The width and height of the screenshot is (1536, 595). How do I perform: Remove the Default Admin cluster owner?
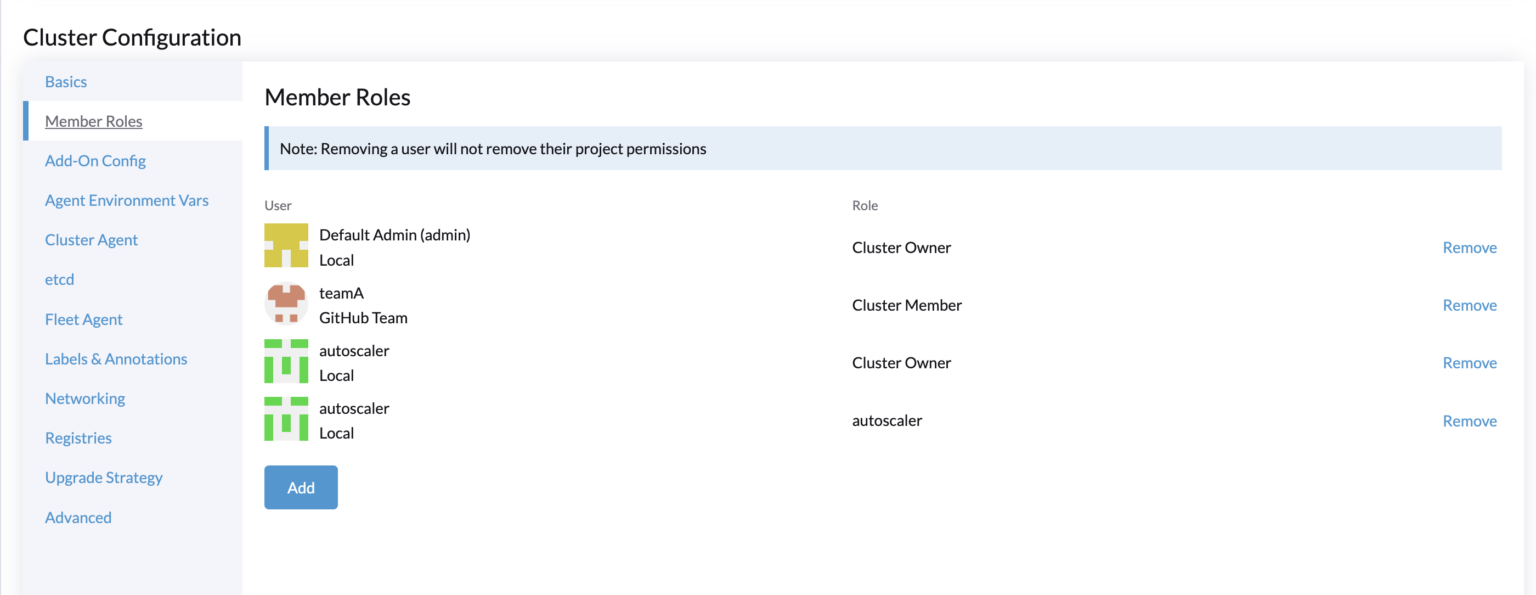pyautogui.click(x=1469, y=248)
